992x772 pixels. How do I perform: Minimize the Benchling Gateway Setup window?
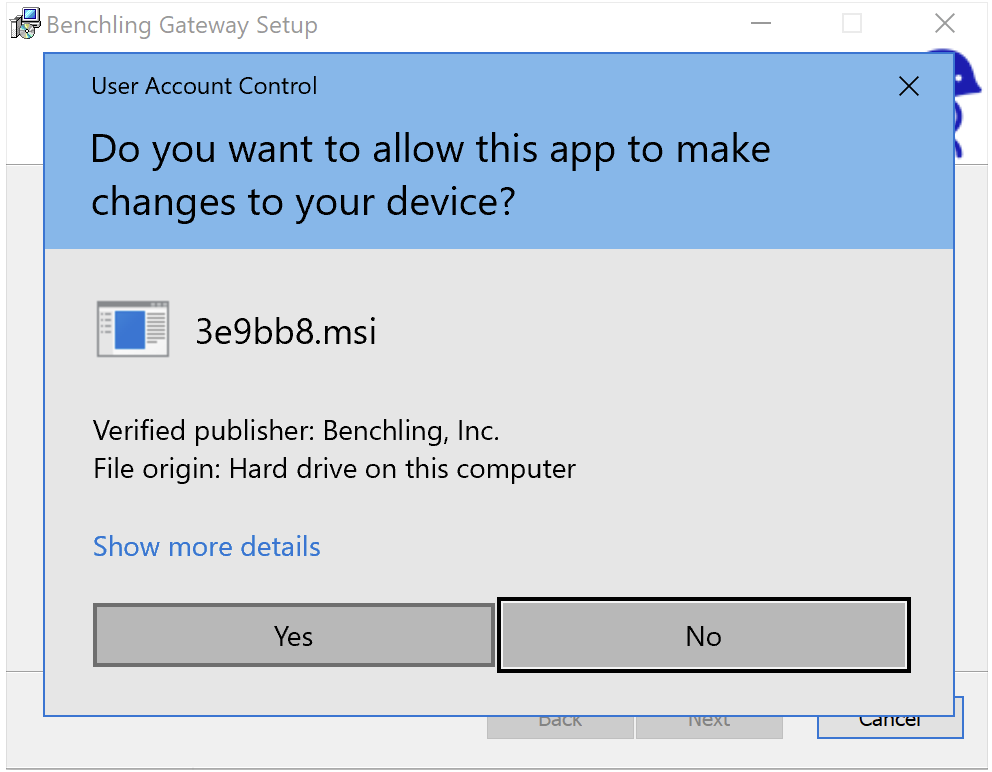(760, 23)
